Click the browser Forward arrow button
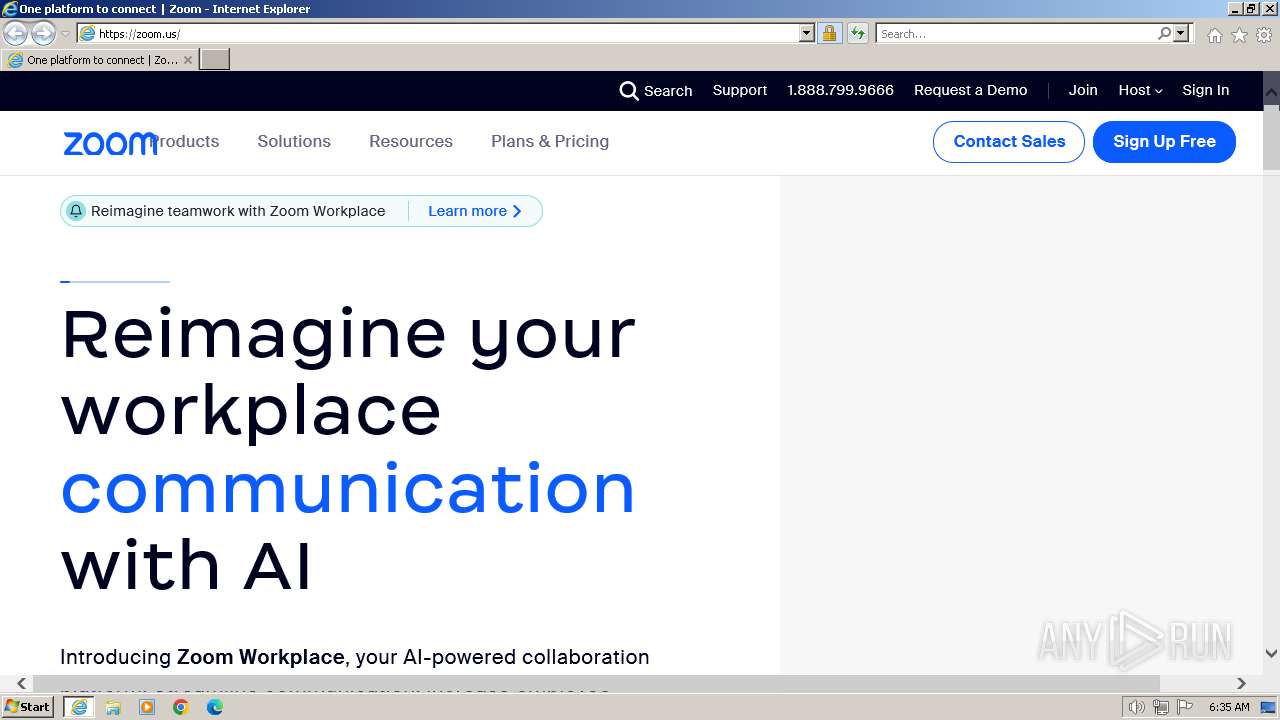The height and width of the screenshot is (720, 1280). [43, 33]
